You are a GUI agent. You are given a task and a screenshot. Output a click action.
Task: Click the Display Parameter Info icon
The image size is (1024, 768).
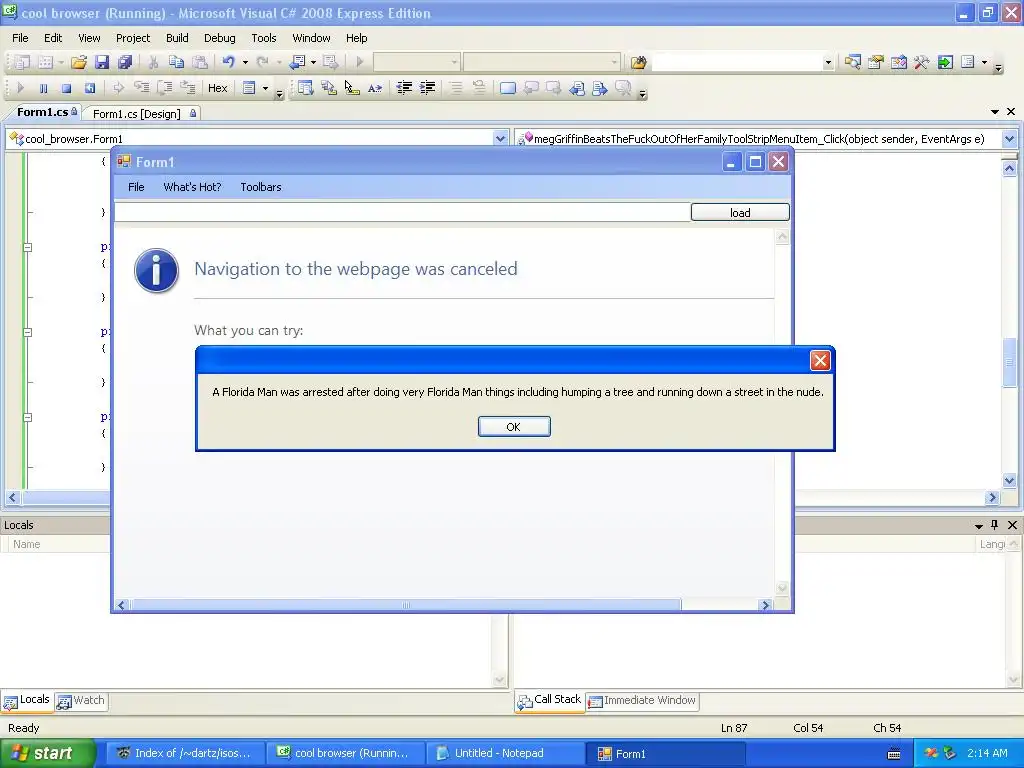coord(328,88)
